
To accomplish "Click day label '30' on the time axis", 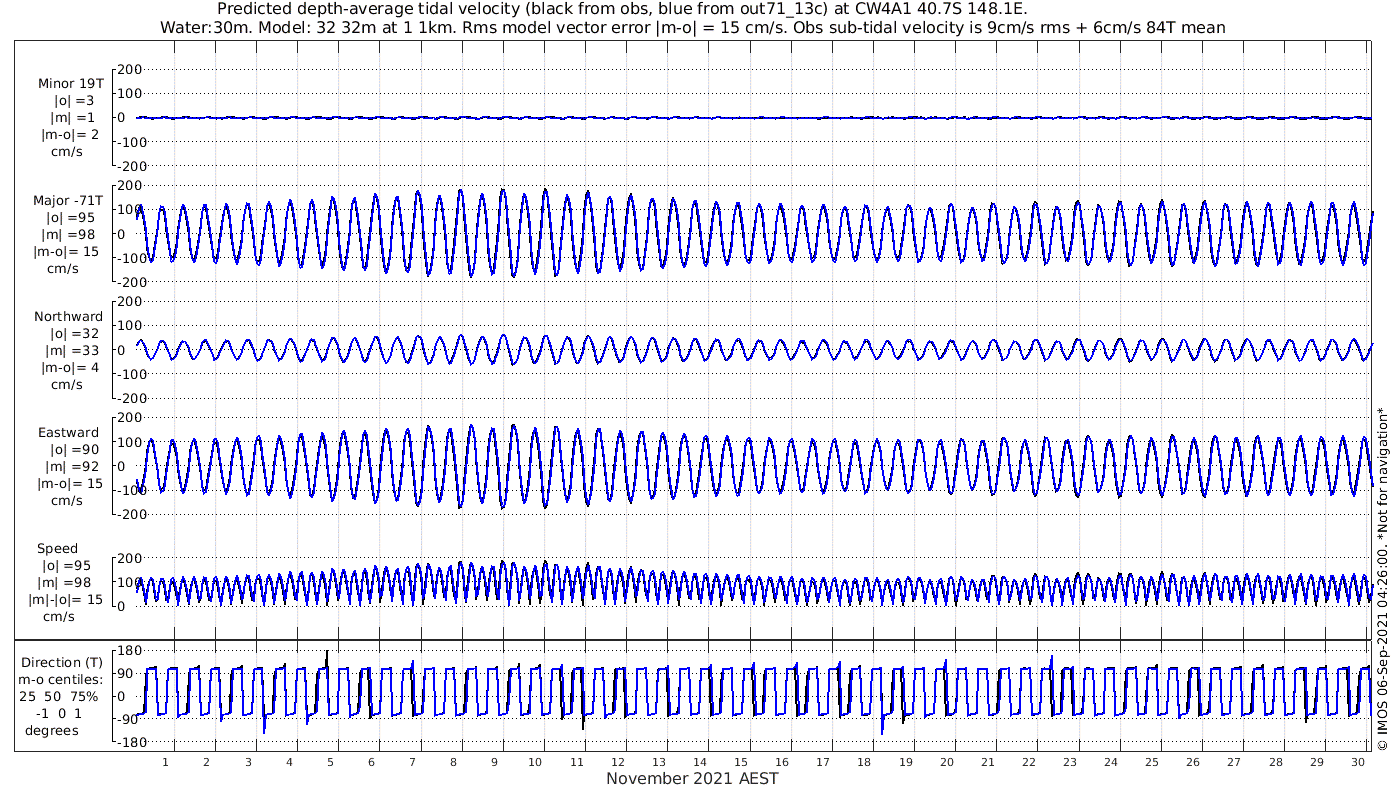I will pyautogui.click(x=1357, y=762).
